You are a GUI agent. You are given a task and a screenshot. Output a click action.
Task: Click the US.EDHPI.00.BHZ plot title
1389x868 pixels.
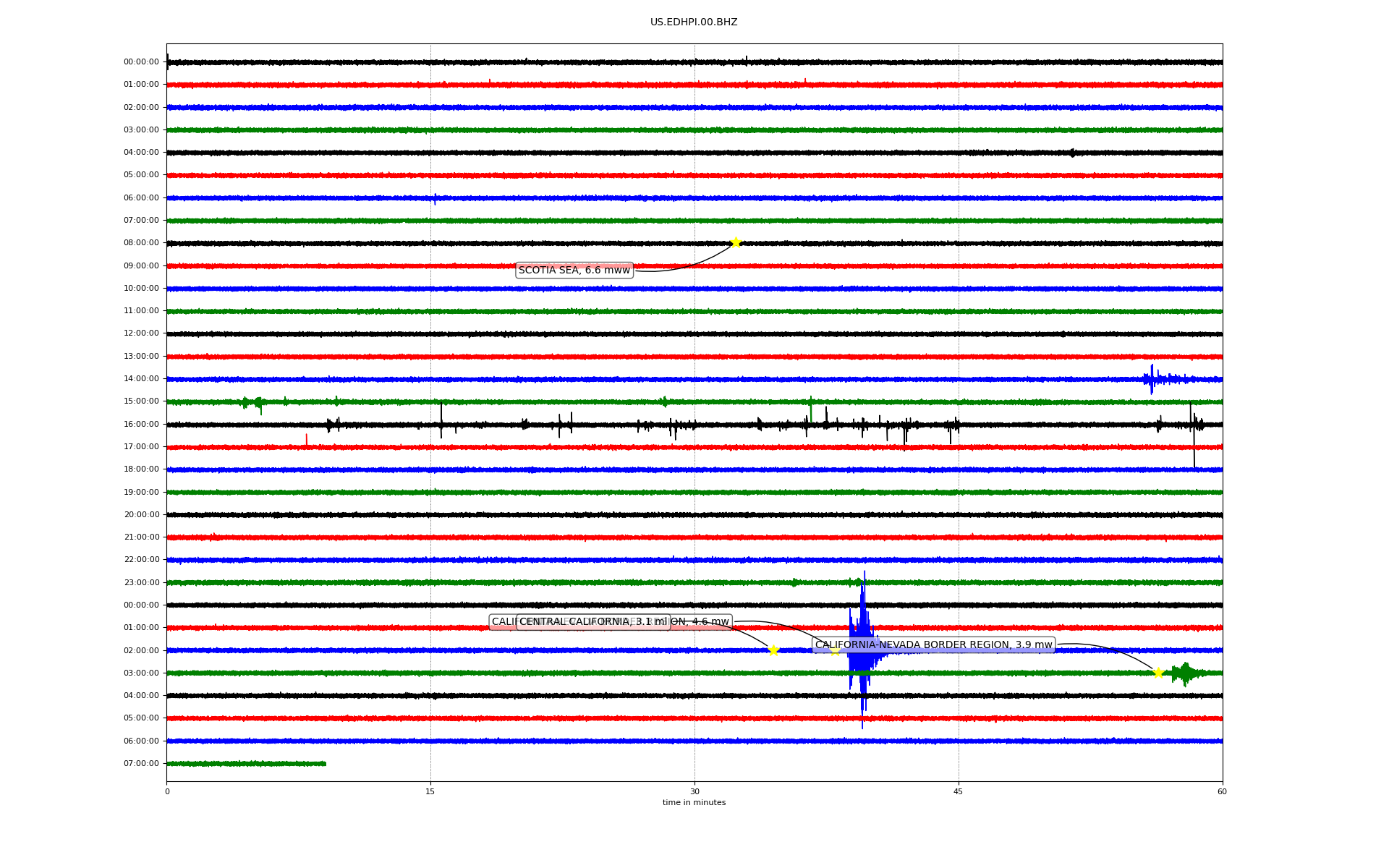[x=694, y=22]
